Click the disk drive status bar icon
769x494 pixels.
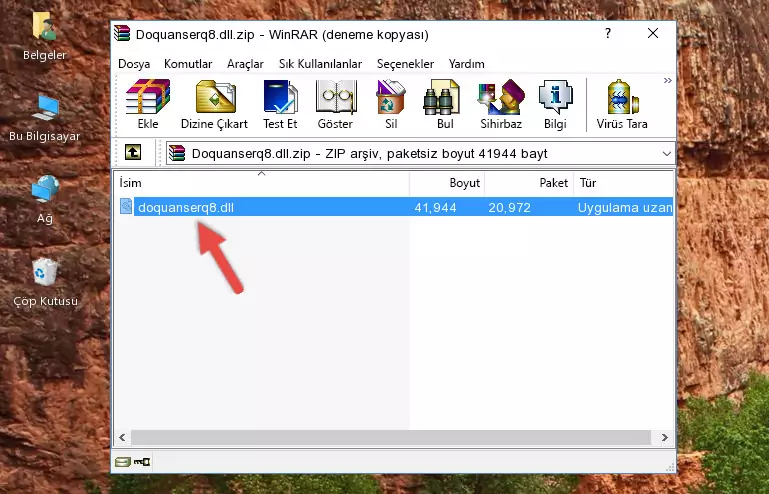pyautogui.click(x=123, y=462)
